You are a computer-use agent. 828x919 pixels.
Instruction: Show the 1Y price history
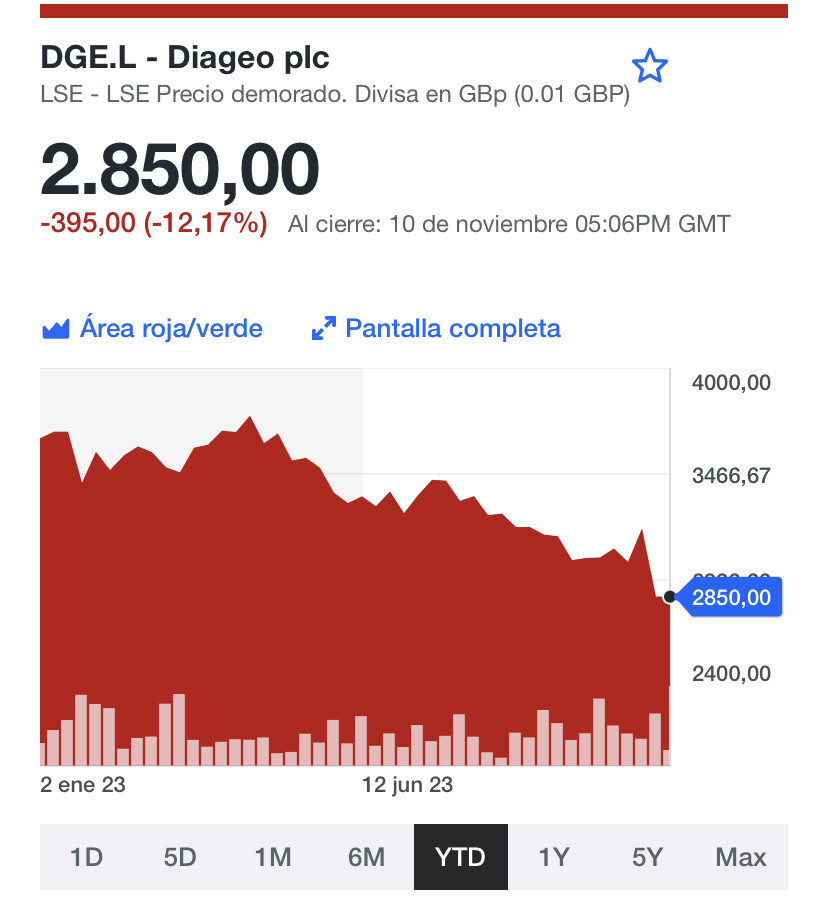[x=554, y=857]
